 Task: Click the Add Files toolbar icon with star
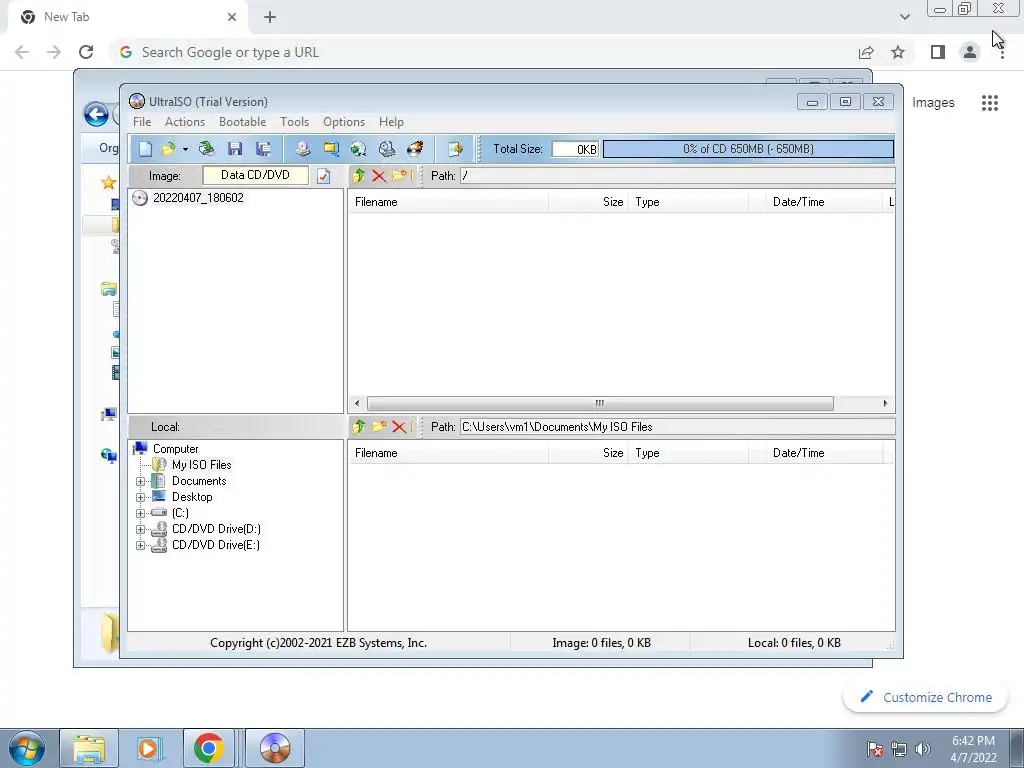[455, 149]
